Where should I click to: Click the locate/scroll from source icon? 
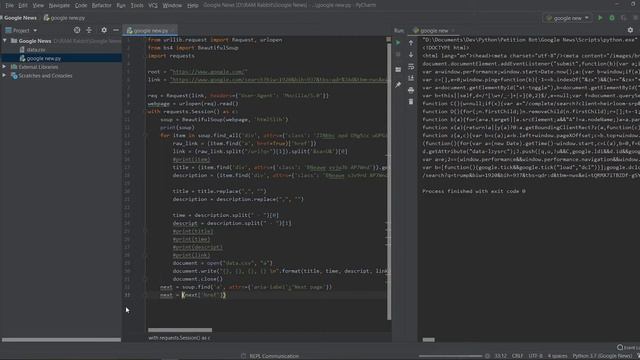pos(77,30)
